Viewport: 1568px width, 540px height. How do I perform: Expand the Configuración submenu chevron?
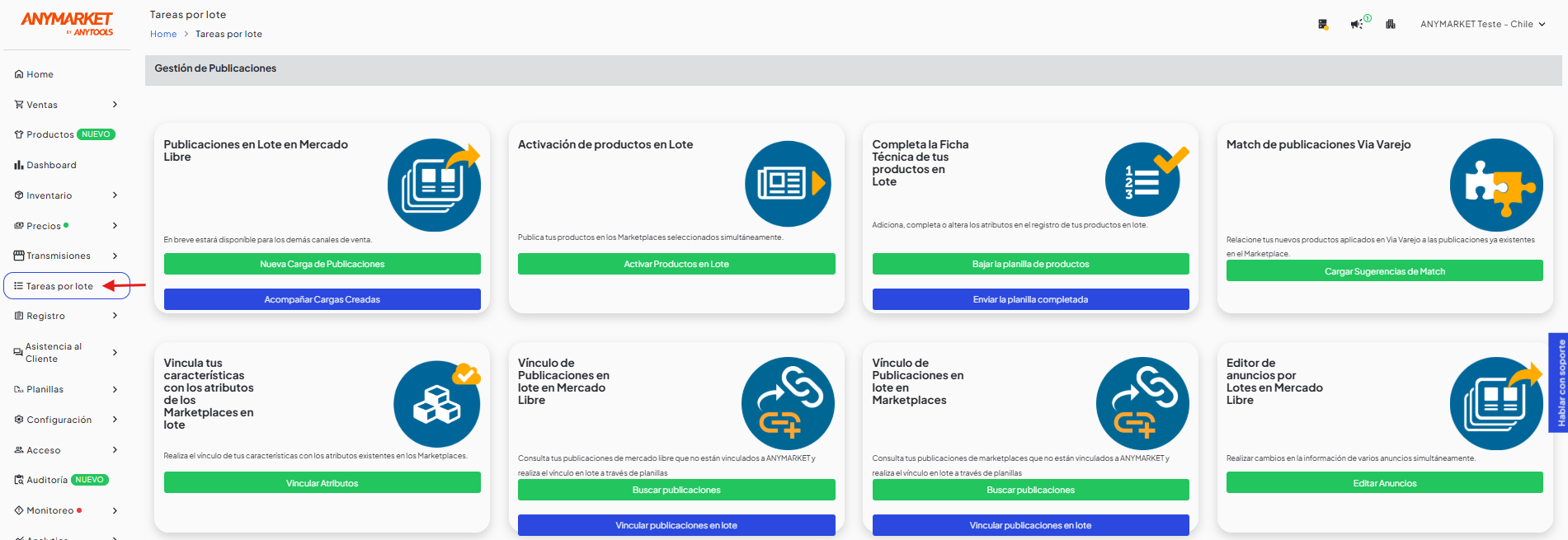[115, 420]
